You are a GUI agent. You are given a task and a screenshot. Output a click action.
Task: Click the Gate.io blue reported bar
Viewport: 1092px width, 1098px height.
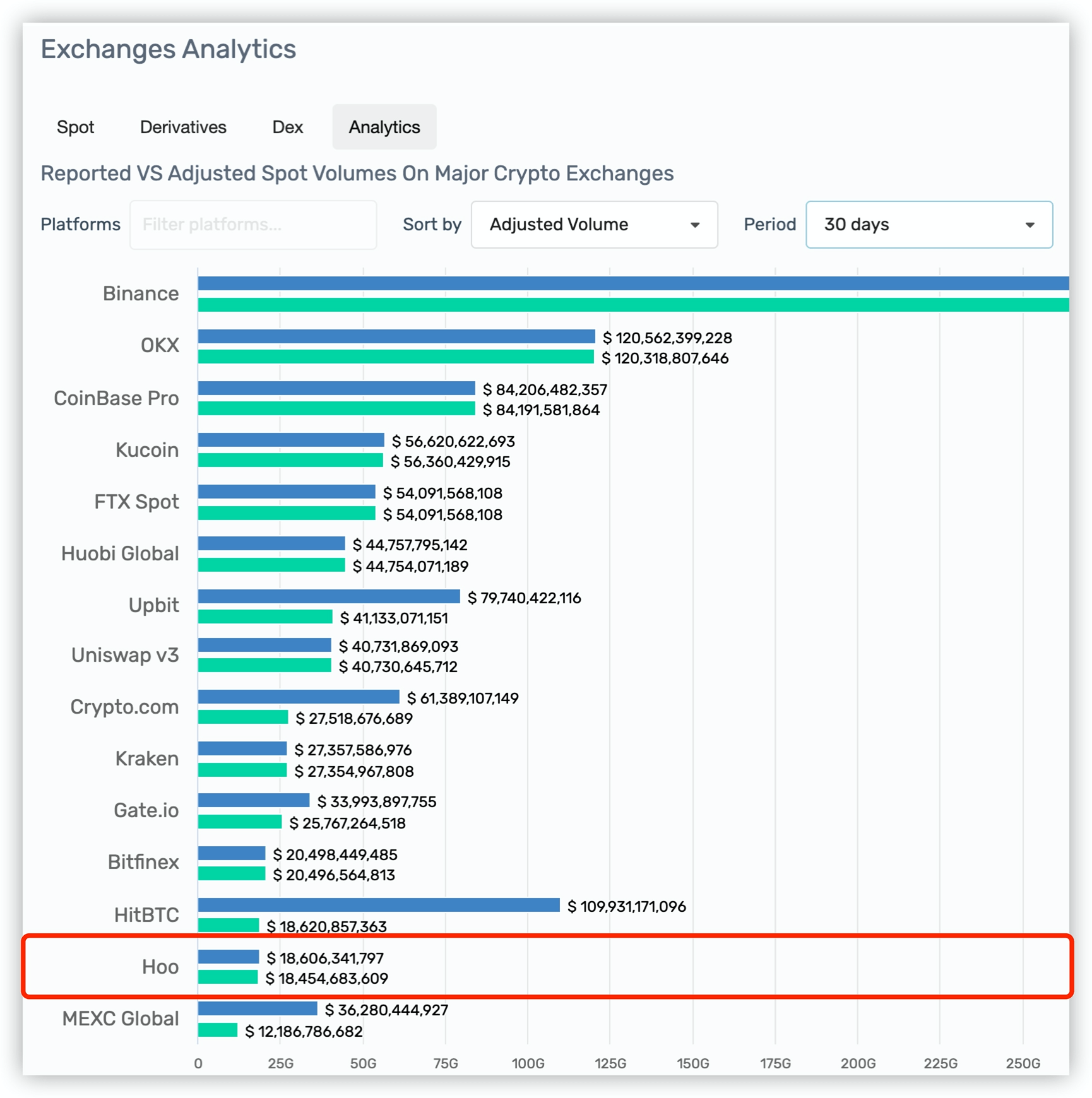254,801
